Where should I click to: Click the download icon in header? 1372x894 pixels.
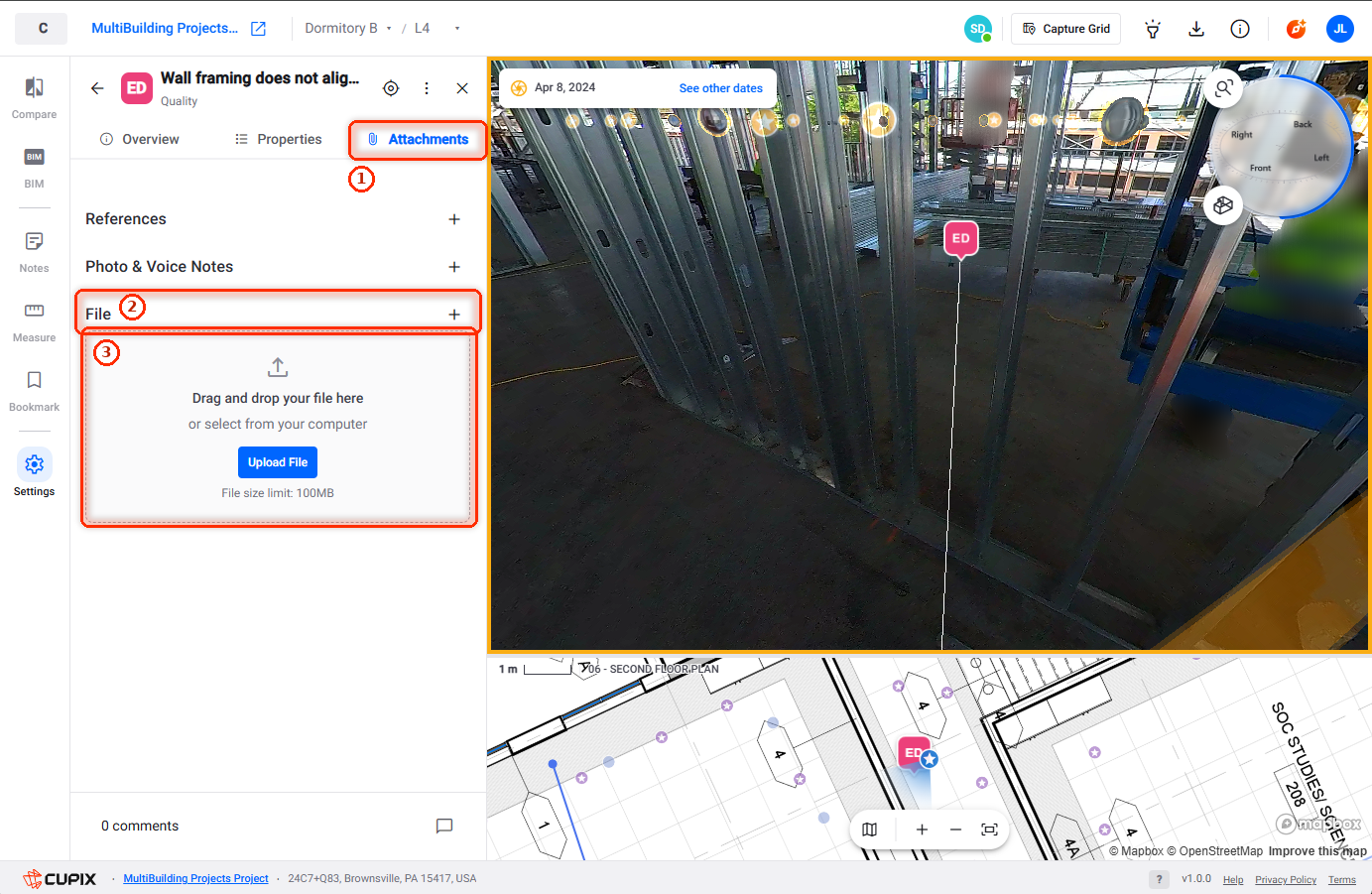click(1196, 29)
